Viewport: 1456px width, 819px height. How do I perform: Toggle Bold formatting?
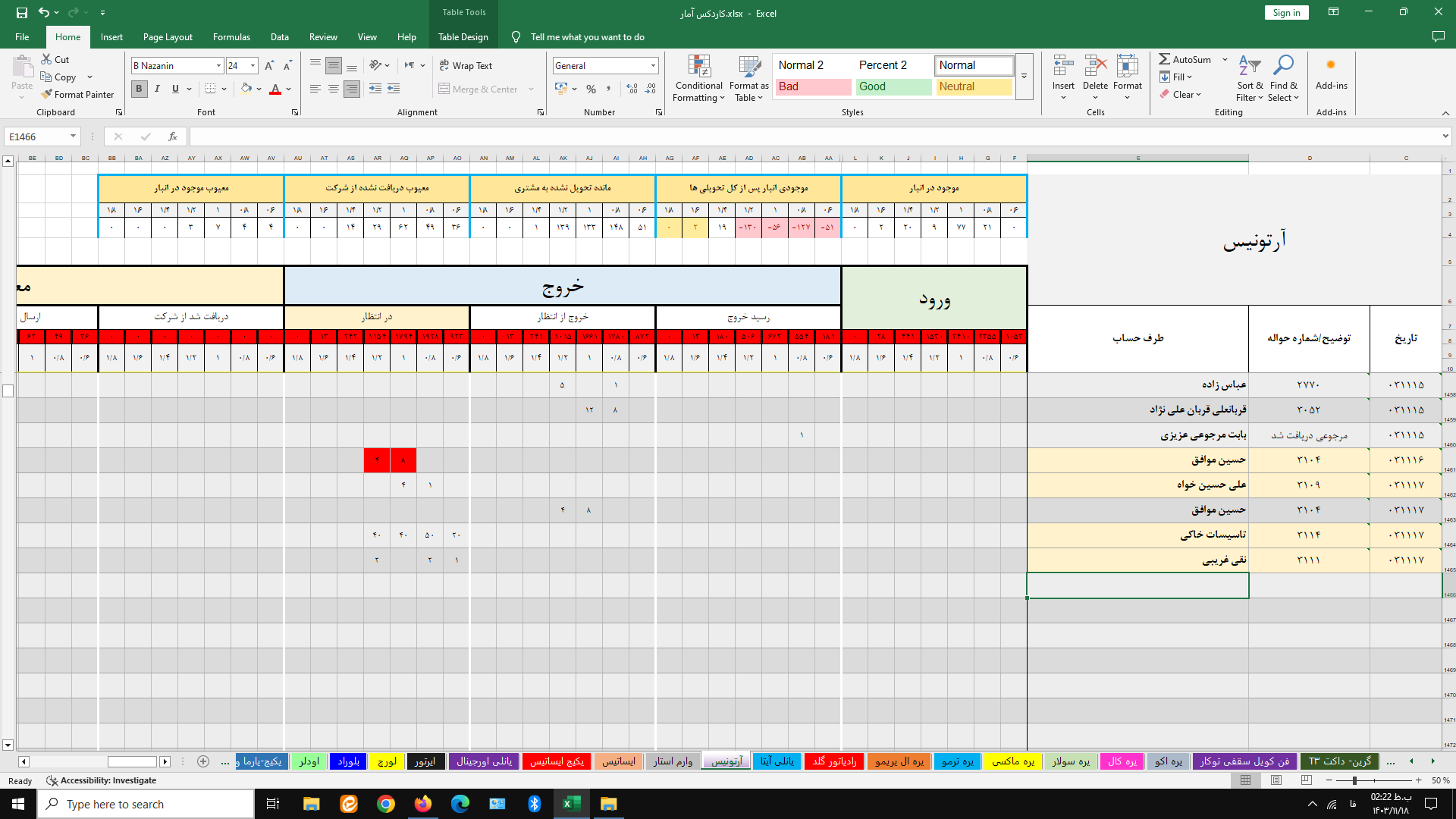pos(139,89)
